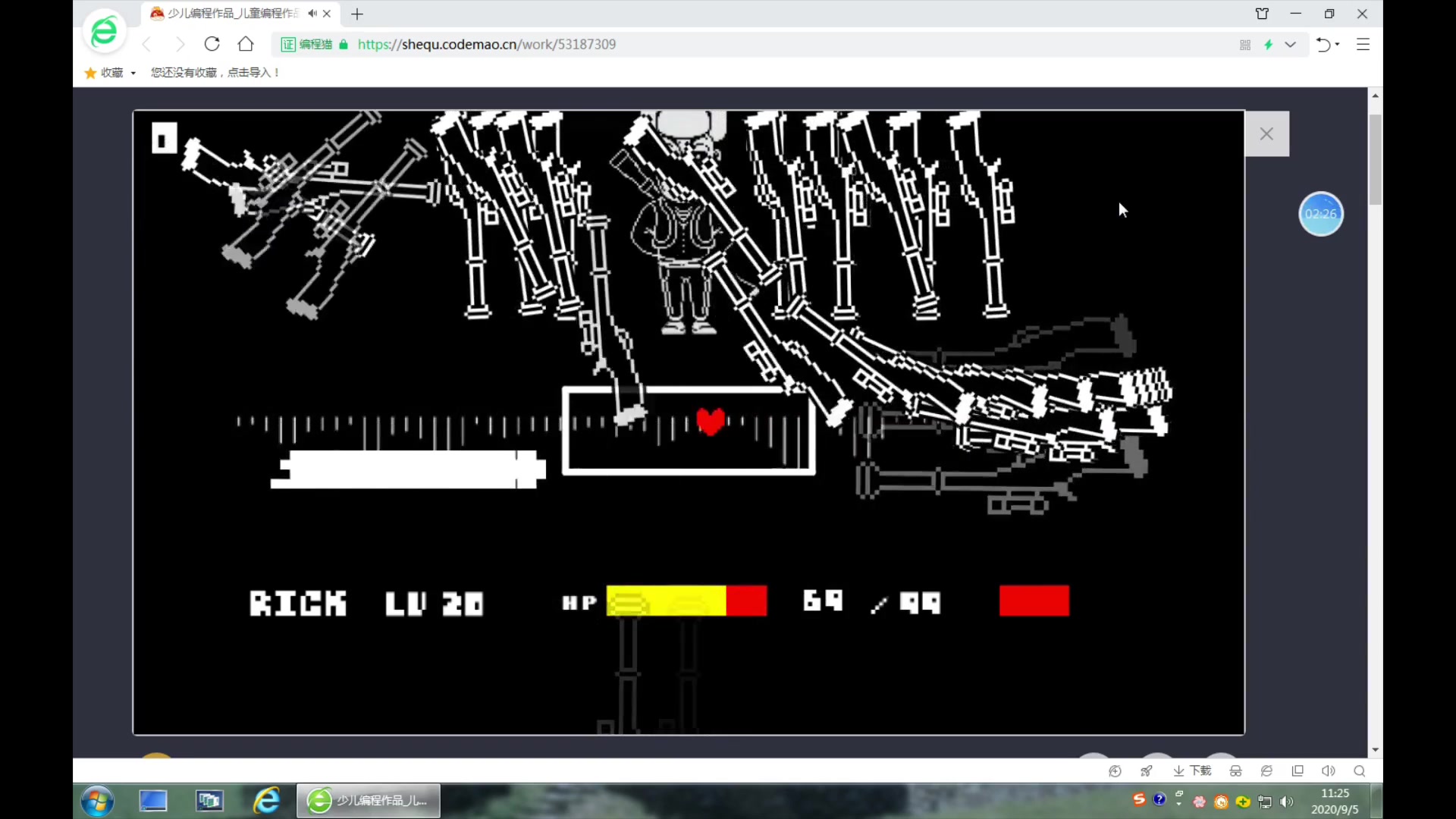Click the 360 browser logo
The image size is (1456, 819).
[104, 33]
